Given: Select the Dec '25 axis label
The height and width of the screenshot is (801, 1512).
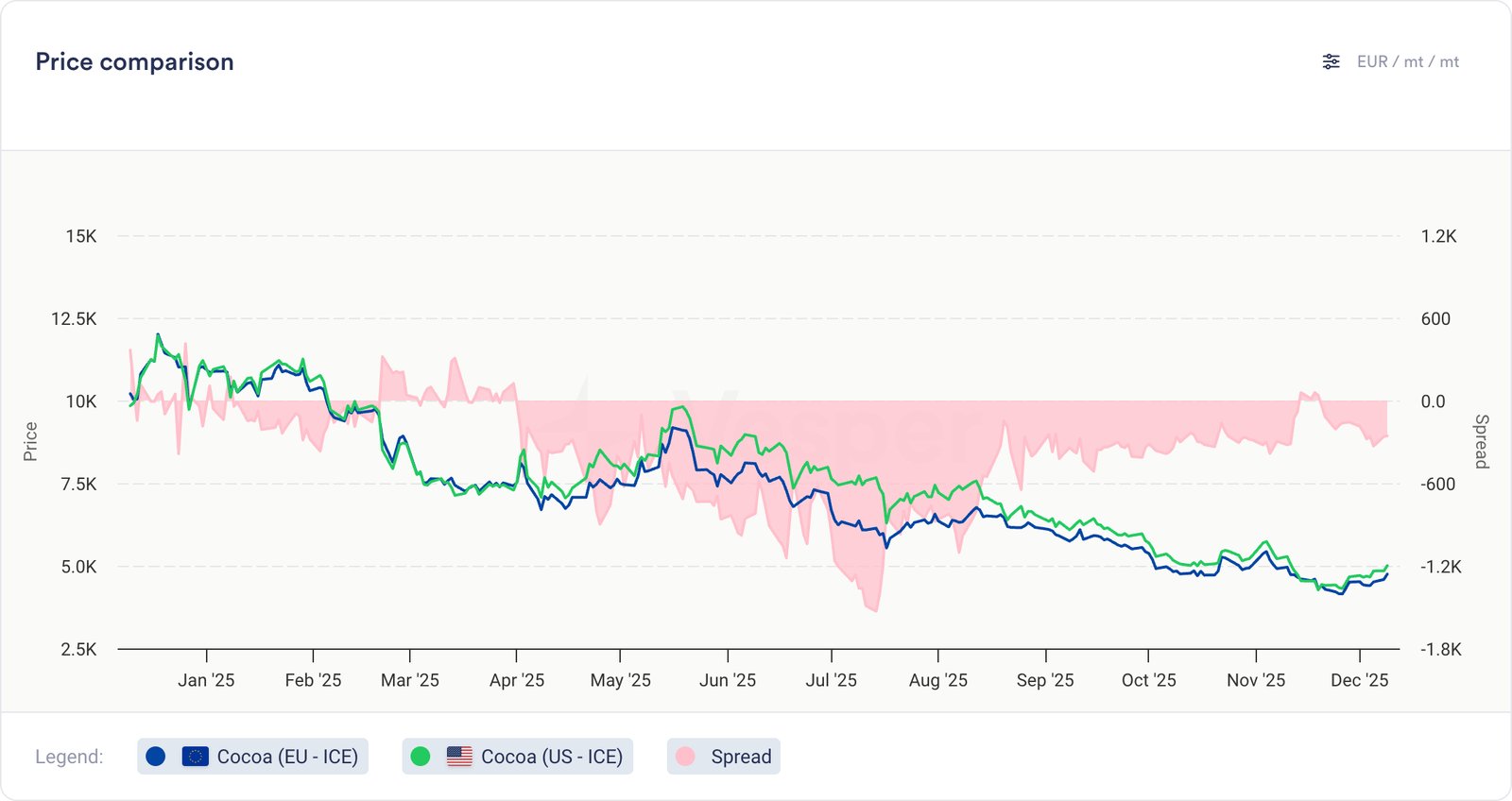Looking at the screenshot, I should pos(1359,680).
